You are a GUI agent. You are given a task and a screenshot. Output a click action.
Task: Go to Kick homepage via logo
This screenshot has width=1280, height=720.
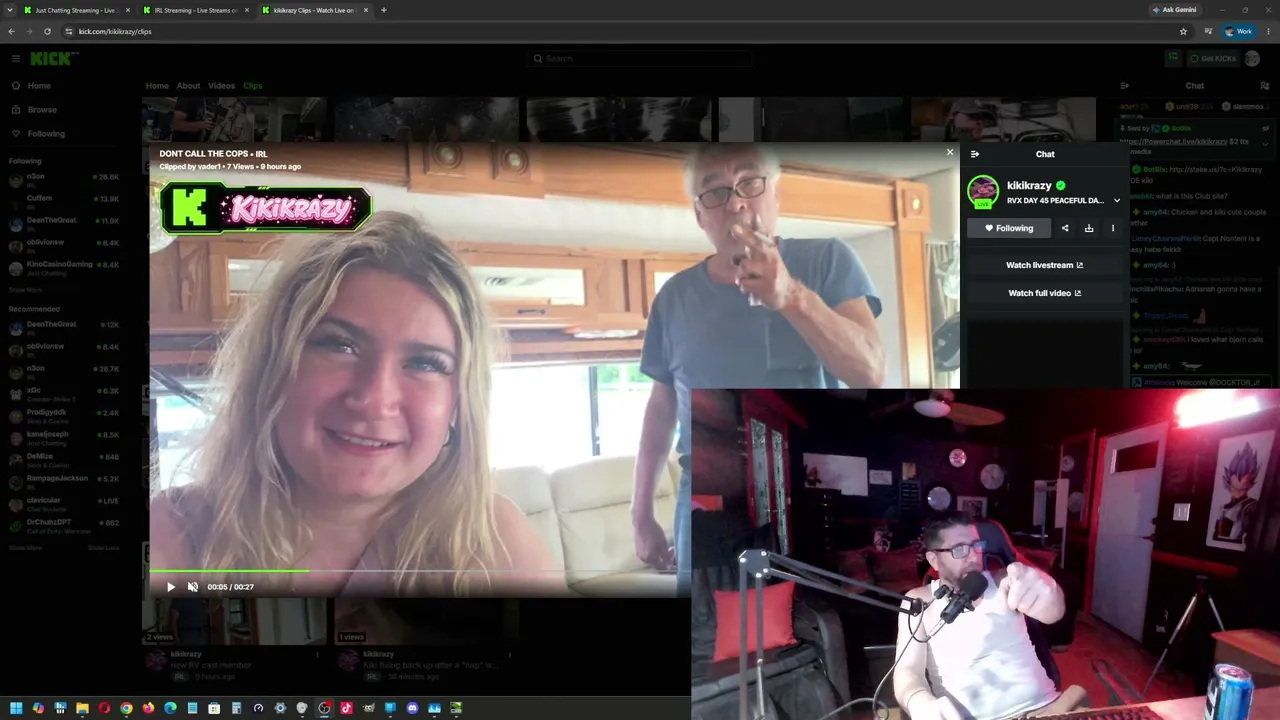(54, 59)
